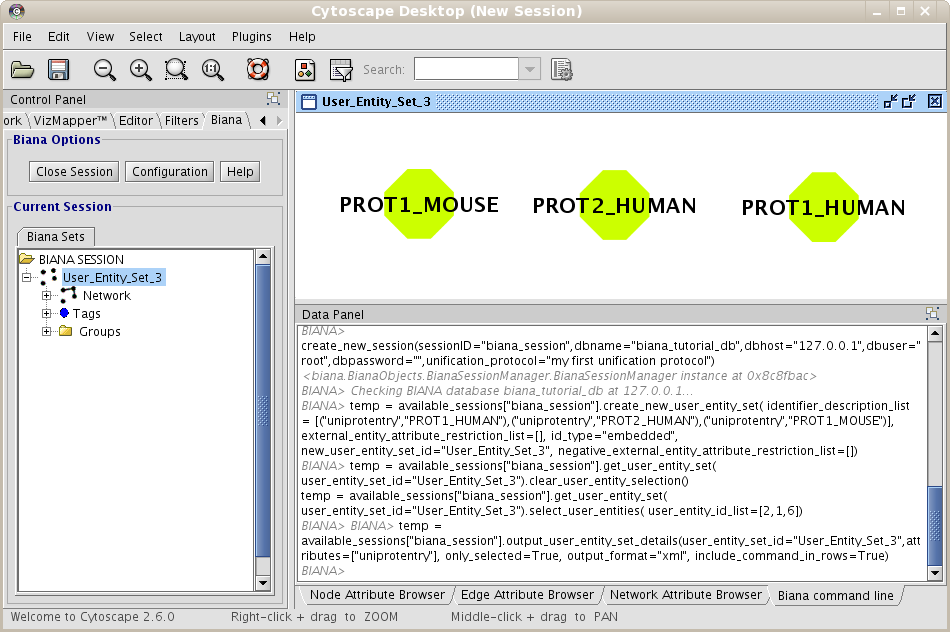
Task: Click the Configuration button
Action: point(170,172)
